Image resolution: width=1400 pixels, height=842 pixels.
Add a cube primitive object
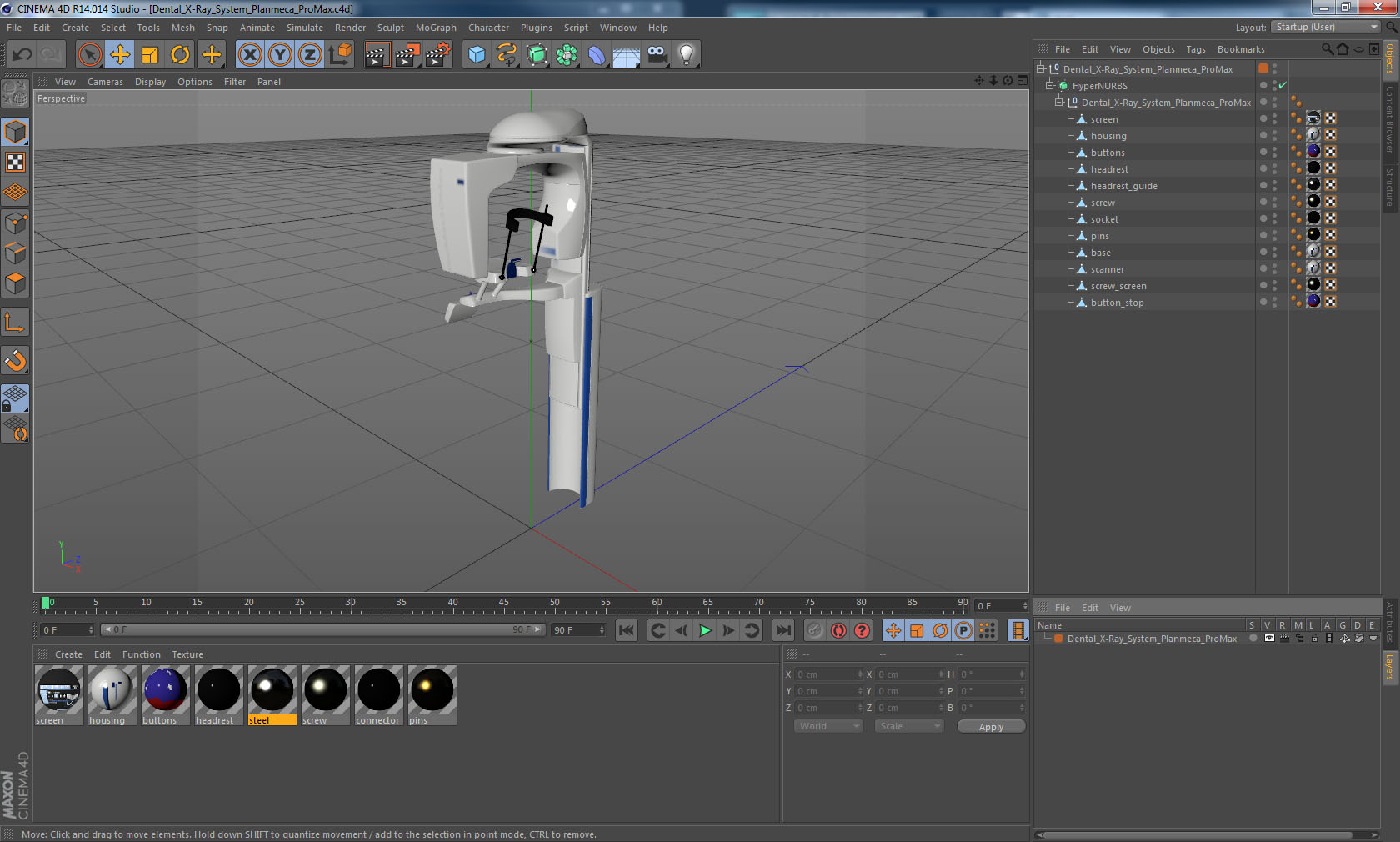tap(477, 55)
